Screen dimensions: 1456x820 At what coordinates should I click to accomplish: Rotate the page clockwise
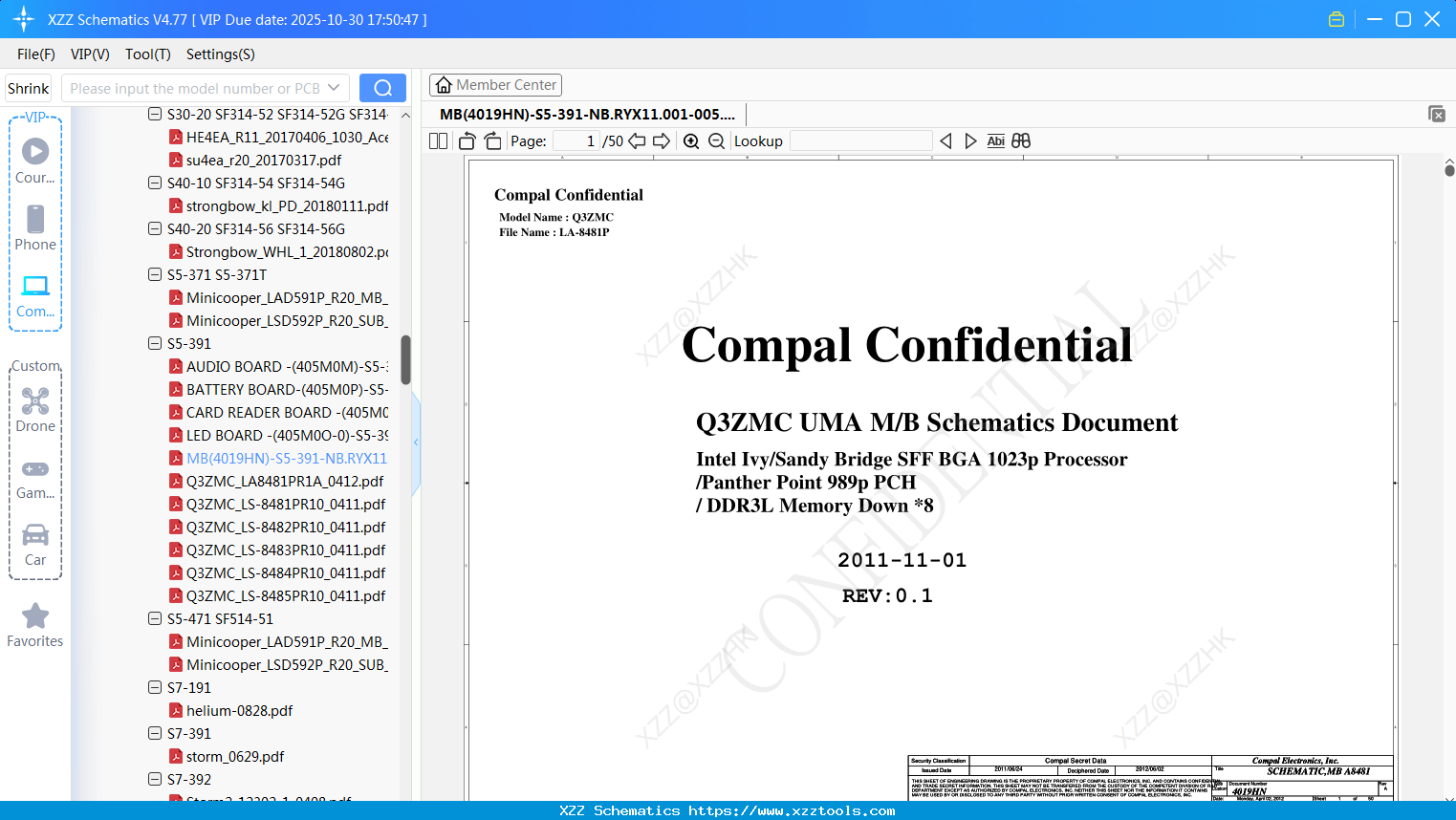[492, 141]
